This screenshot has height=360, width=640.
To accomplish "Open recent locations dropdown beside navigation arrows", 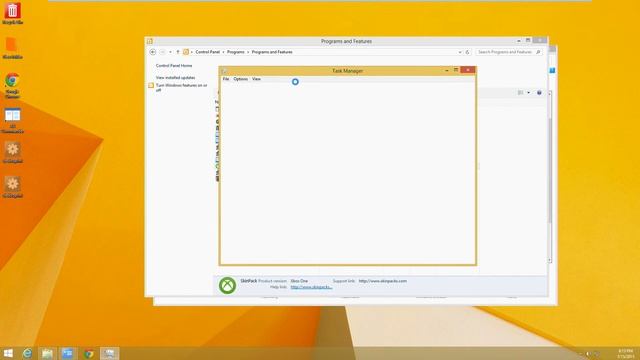I will pyautogui.click(x=170, y=52).
